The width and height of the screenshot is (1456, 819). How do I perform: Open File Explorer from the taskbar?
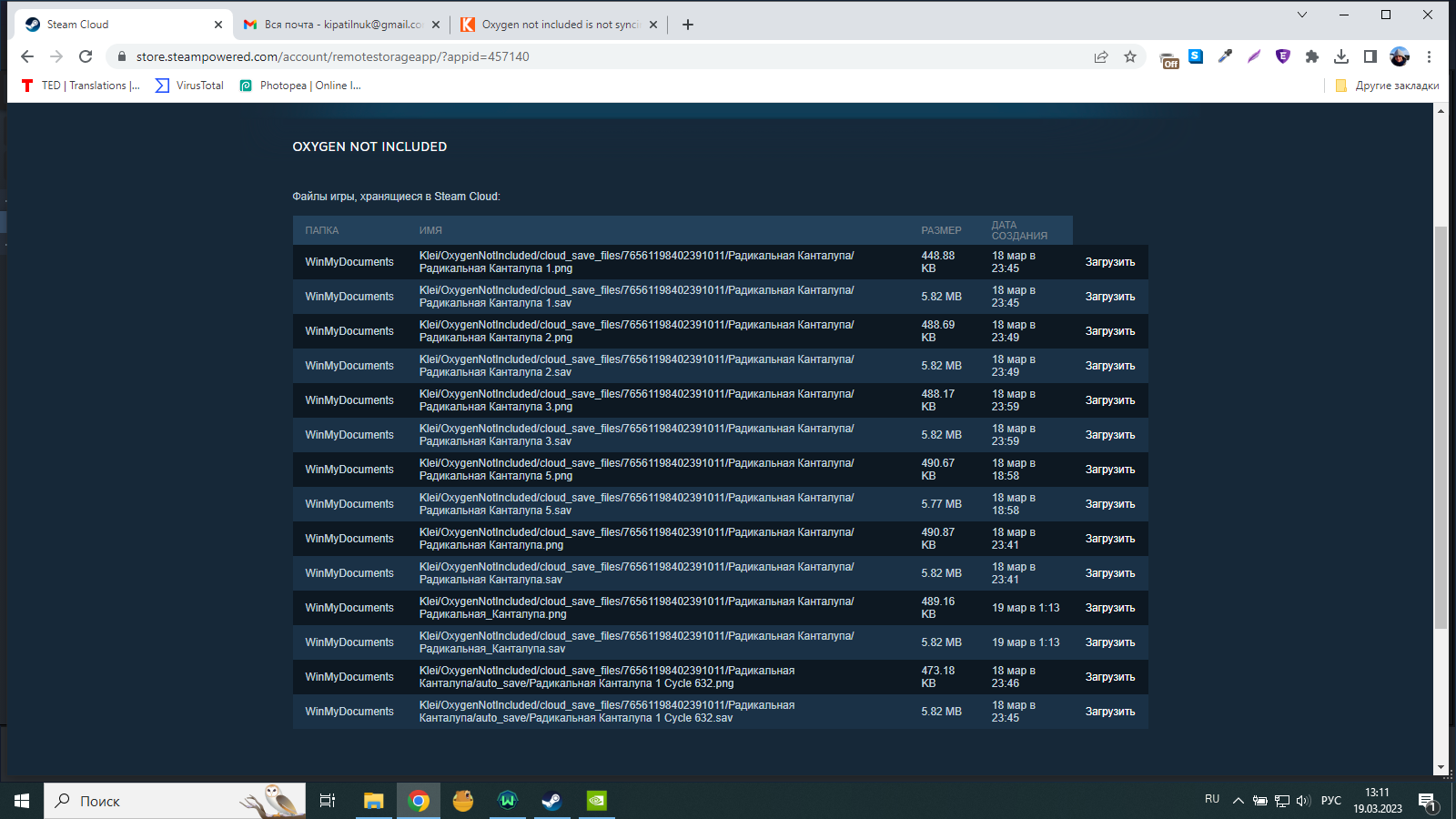[373, 801]
